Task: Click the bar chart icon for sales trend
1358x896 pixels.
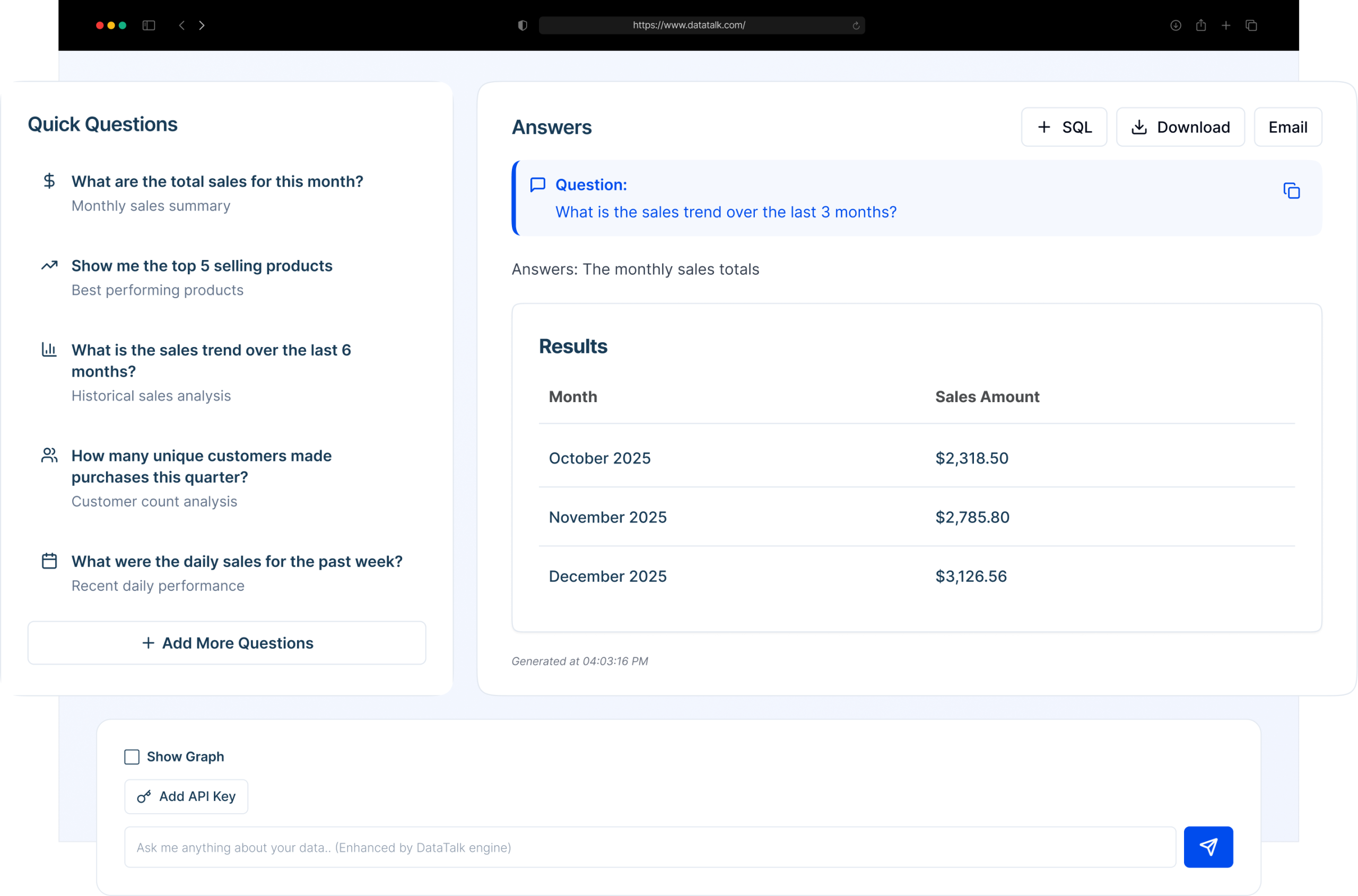Action: pyautogui.click(x=49, y=349)
